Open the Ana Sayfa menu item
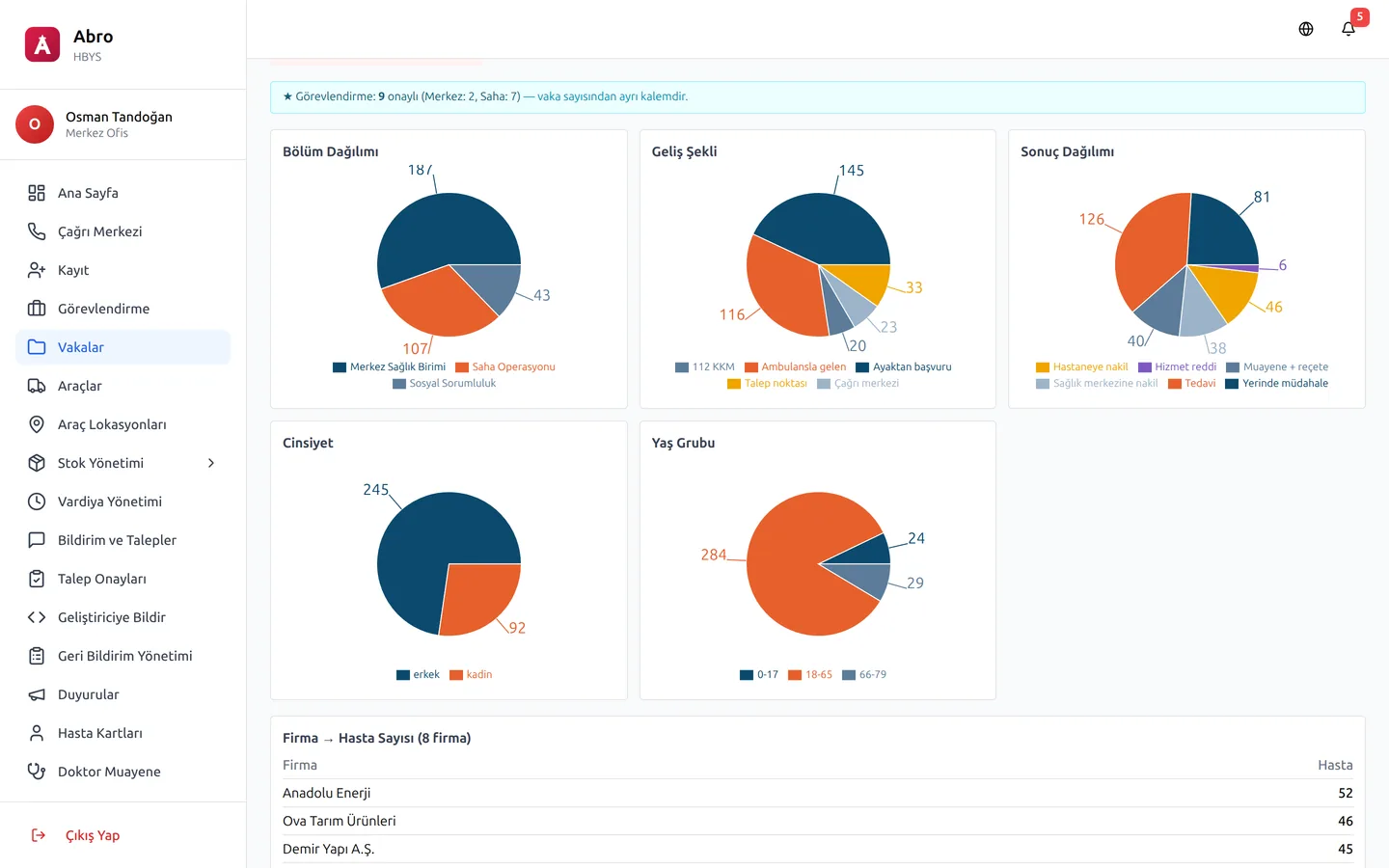1389x868 pixels. 123,193
